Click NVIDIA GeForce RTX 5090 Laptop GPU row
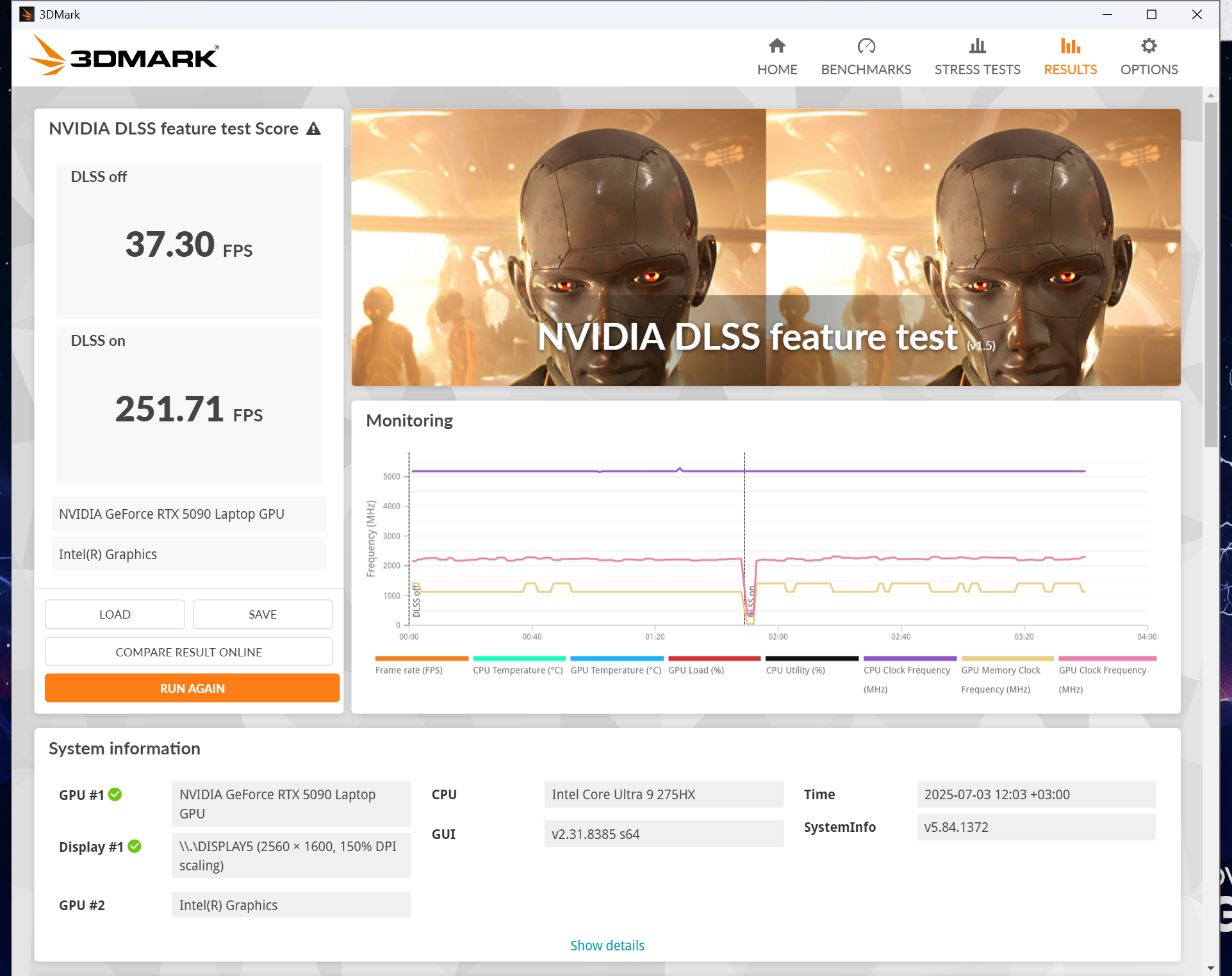This screenshot has width=1232, height=976. [x=189, y=514]
